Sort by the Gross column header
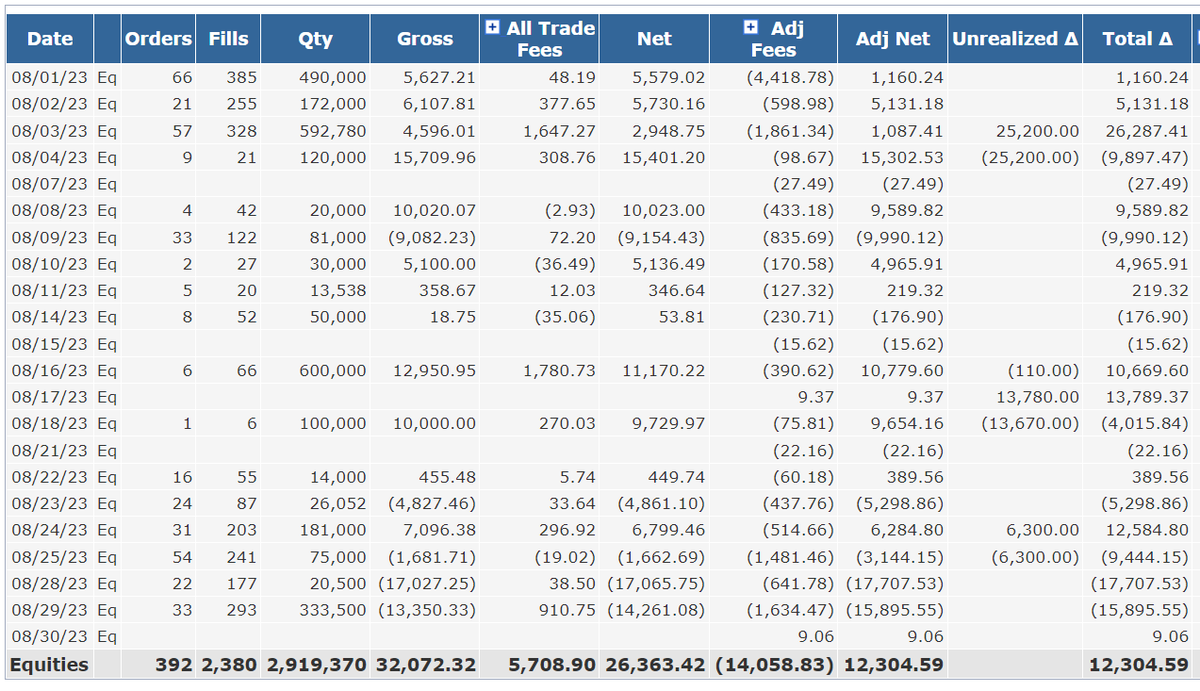This screenshot has width=1200, height=691. pos(425,39)
